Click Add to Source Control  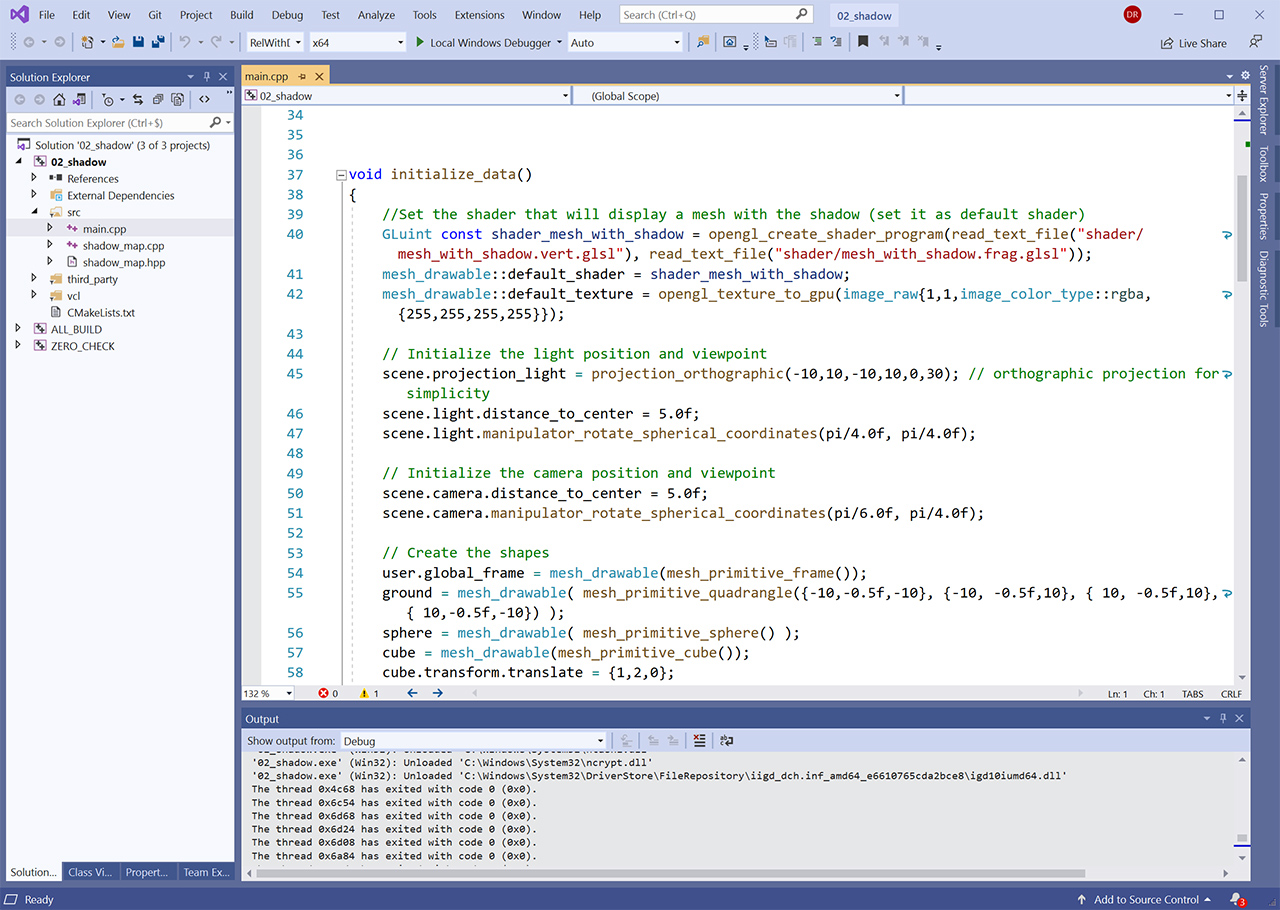click(1145, 899)
